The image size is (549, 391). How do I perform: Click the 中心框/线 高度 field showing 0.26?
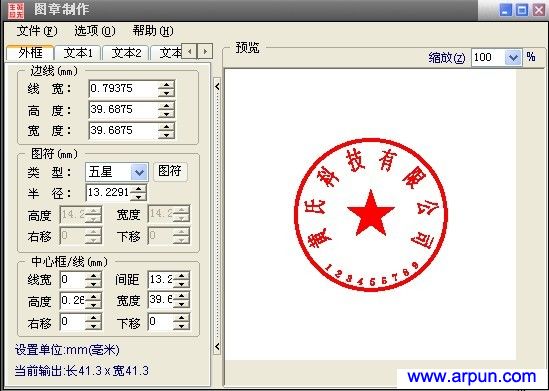click(72, 301)
